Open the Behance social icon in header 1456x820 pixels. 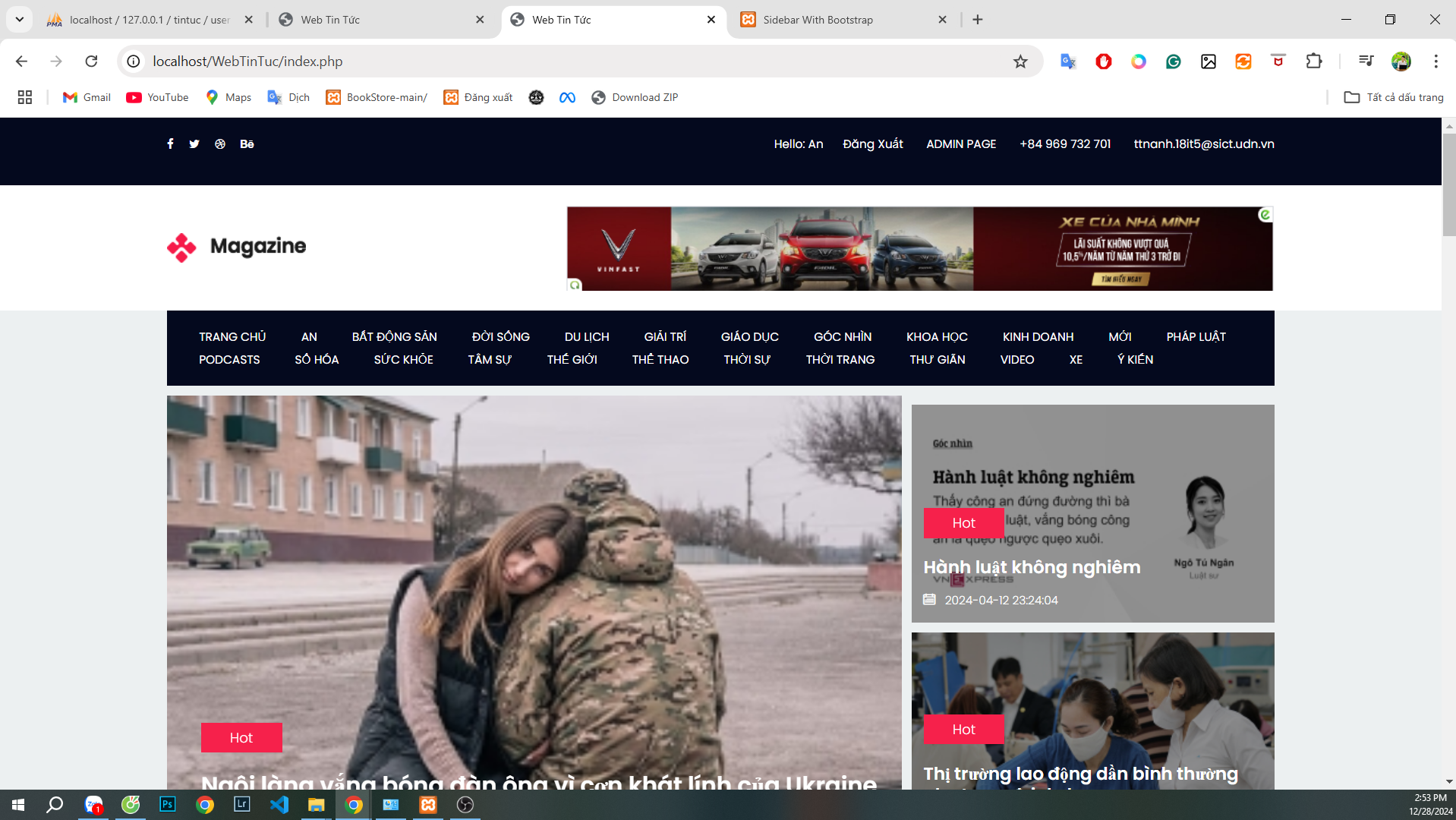(x=247, y=144)
